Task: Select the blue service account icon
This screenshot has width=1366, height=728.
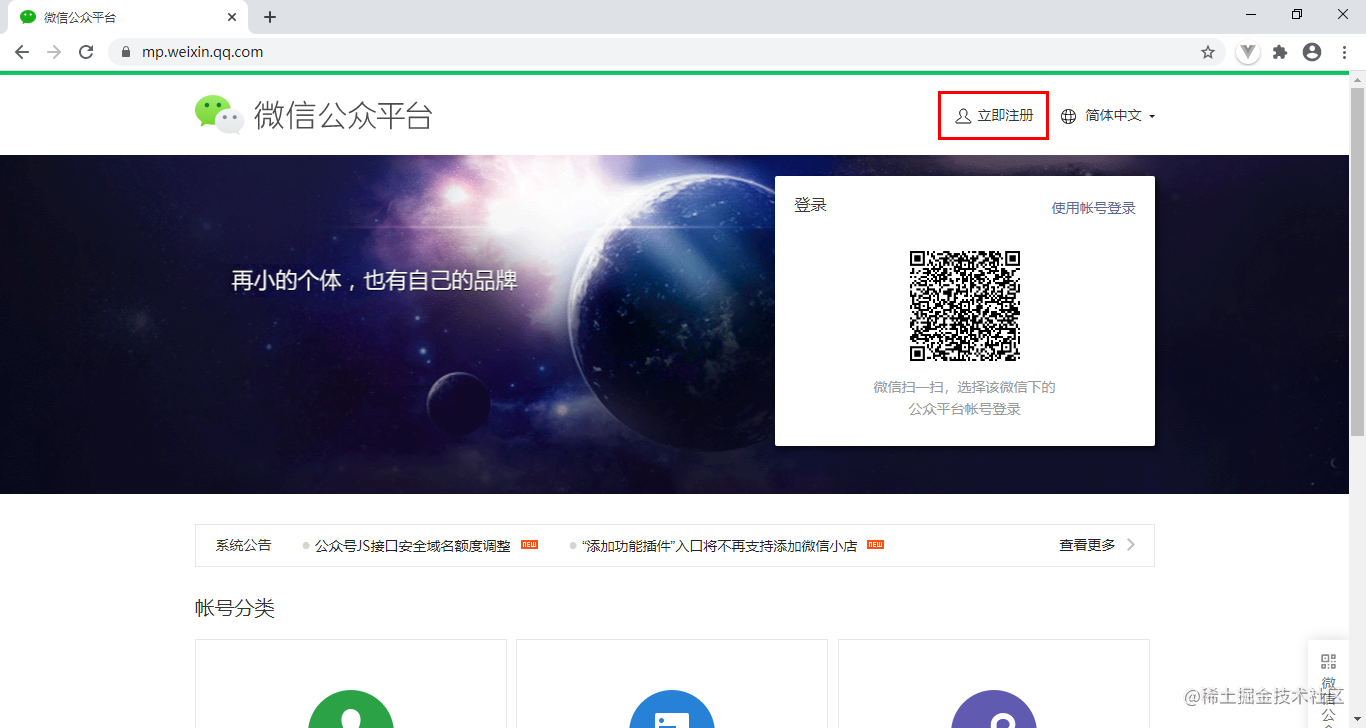Action: [671, 714]
